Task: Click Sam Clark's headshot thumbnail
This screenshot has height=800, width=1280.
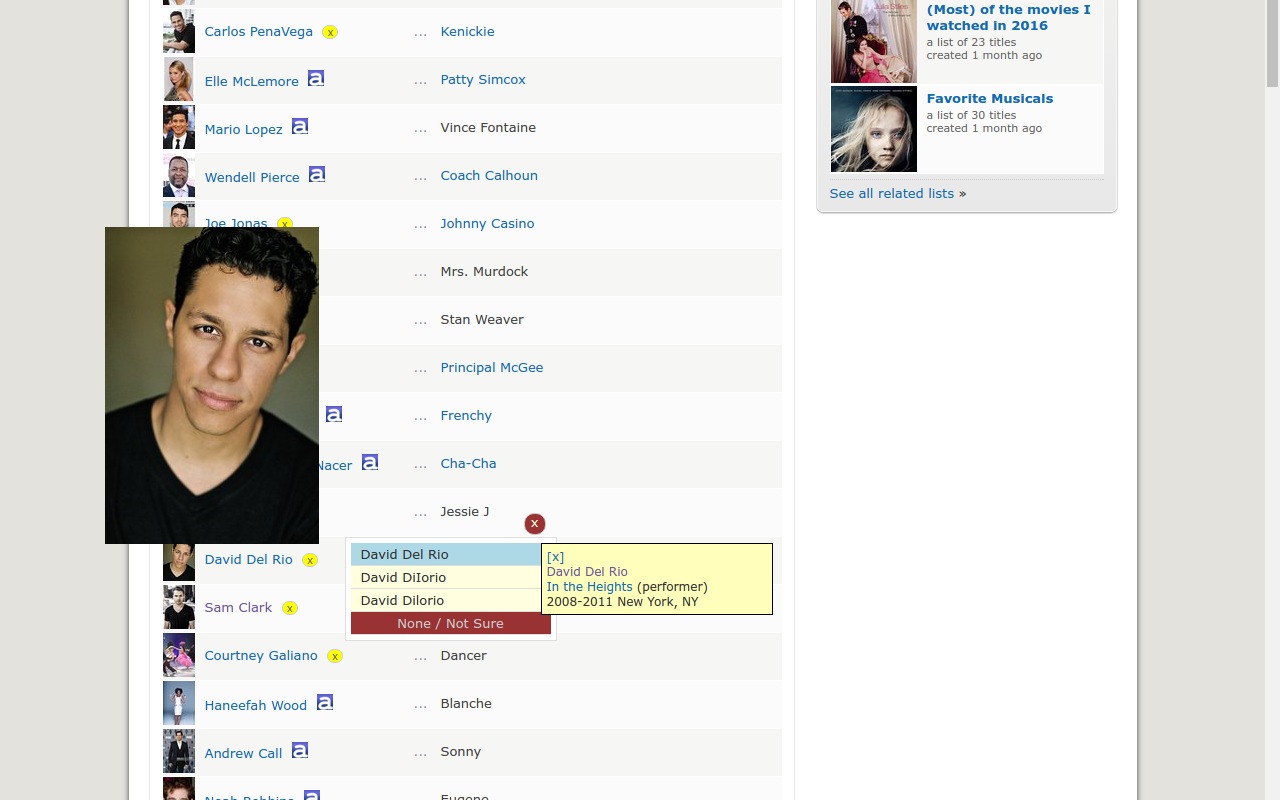Action: click(x=179, y=608)
